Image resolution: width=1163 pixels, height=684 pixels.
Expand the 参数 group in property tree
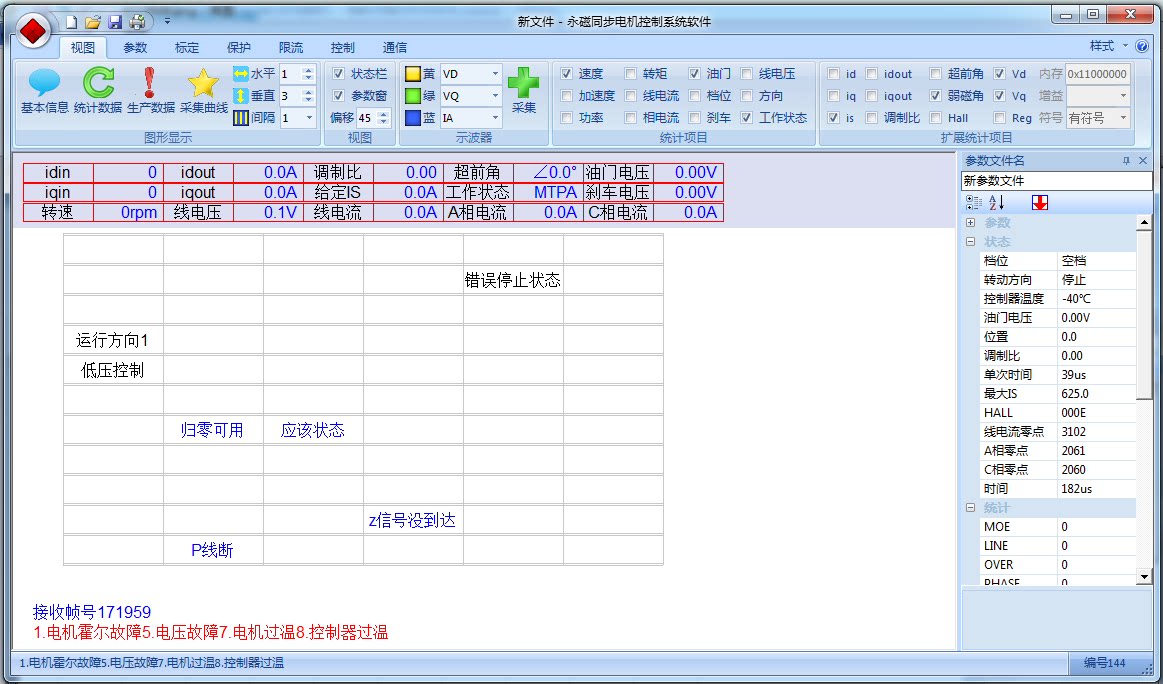coord(970,223)
